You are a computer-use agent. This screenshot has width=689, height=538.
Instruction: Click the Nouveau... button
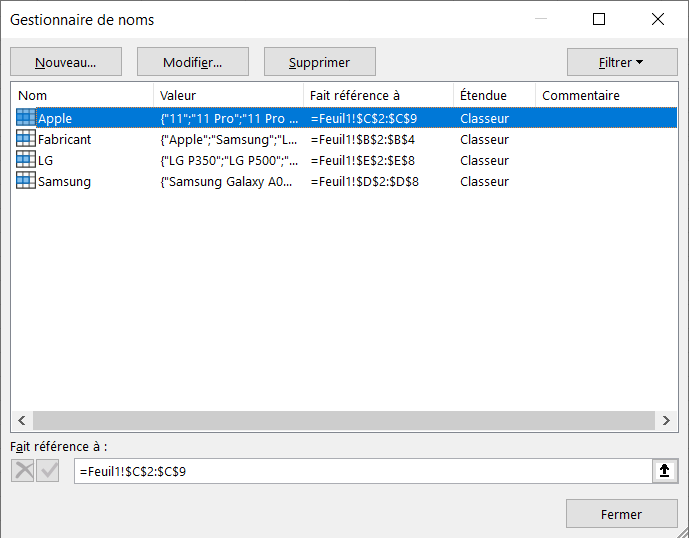pos(66,62)
